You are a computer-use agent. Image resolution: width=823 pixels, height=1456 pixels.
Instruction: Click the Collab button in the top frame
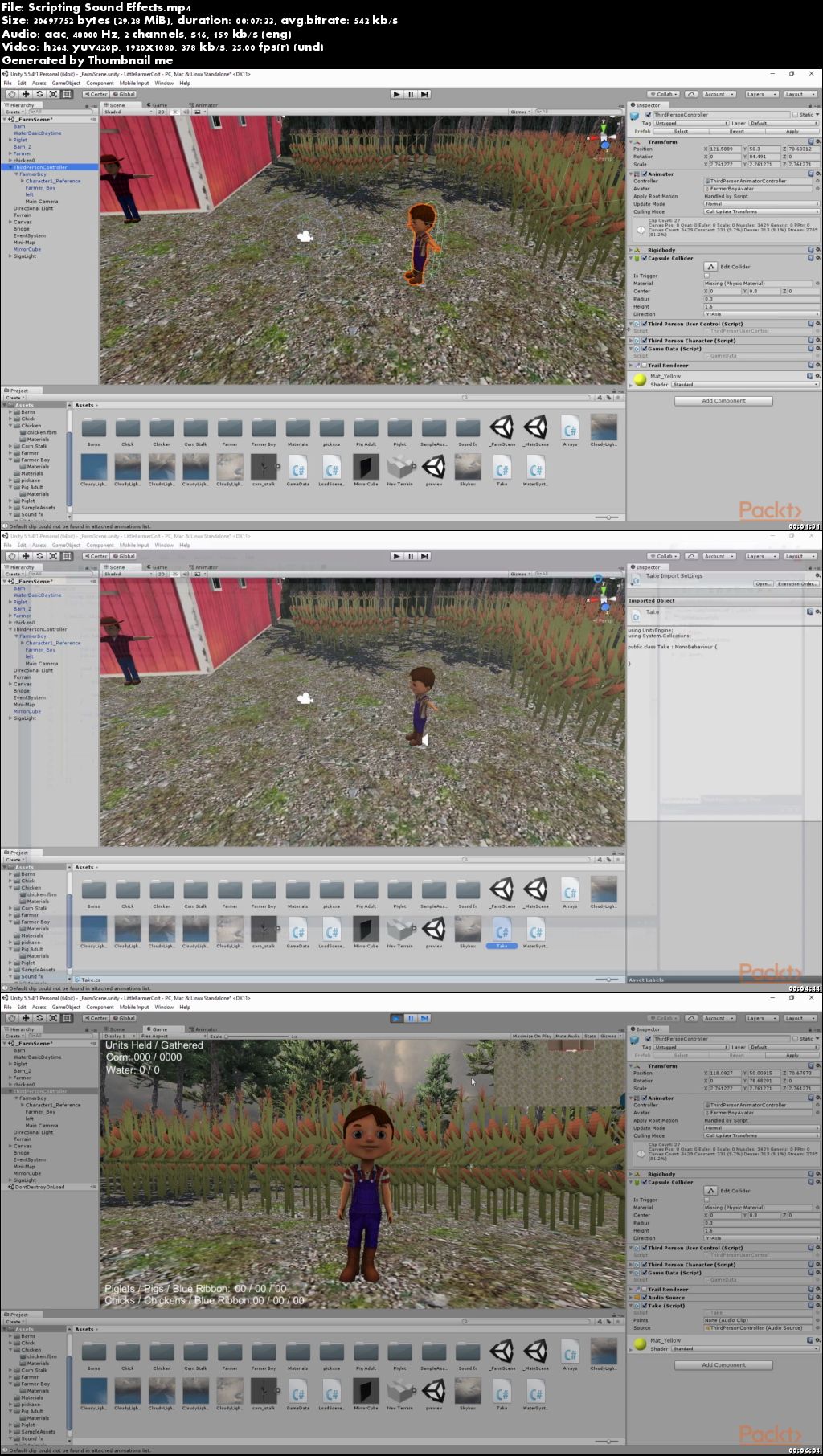[664, 94]
